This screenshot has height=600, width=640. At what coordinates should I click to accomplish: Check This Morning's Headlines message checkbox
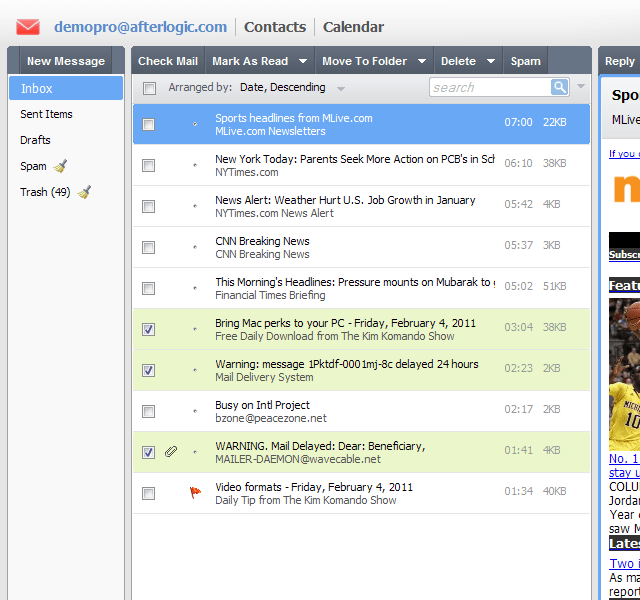pyautogui.click(x=149, y=289)
